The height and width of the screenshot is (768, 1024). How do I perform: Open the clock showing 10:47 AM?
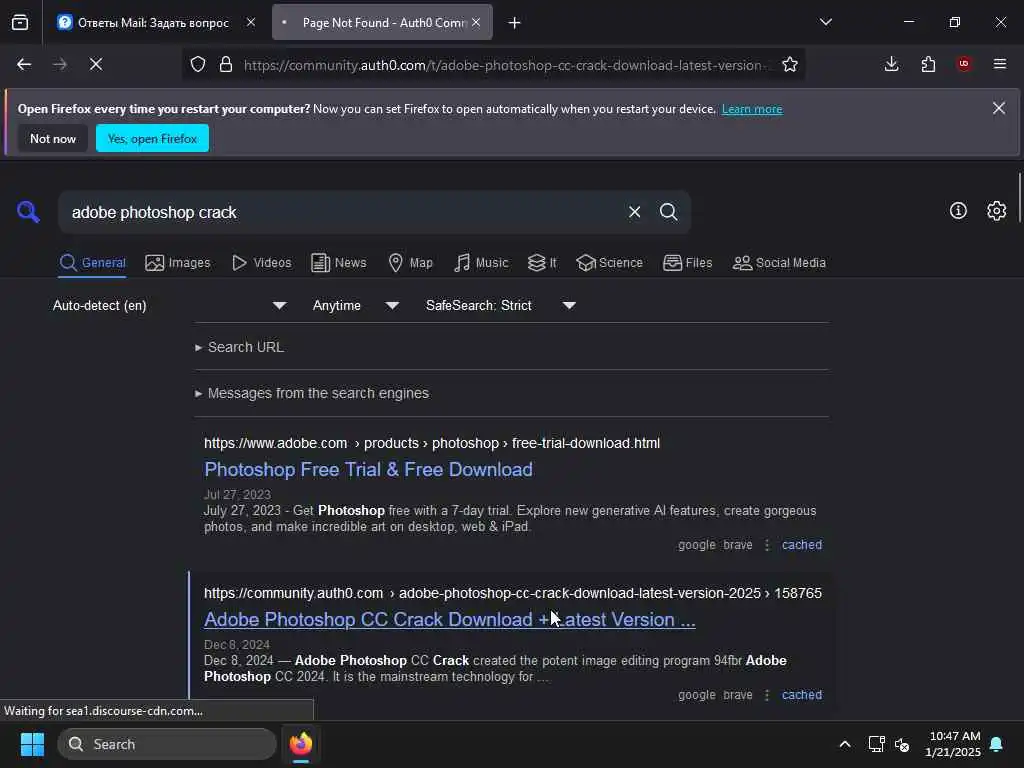tap(953, 744)
